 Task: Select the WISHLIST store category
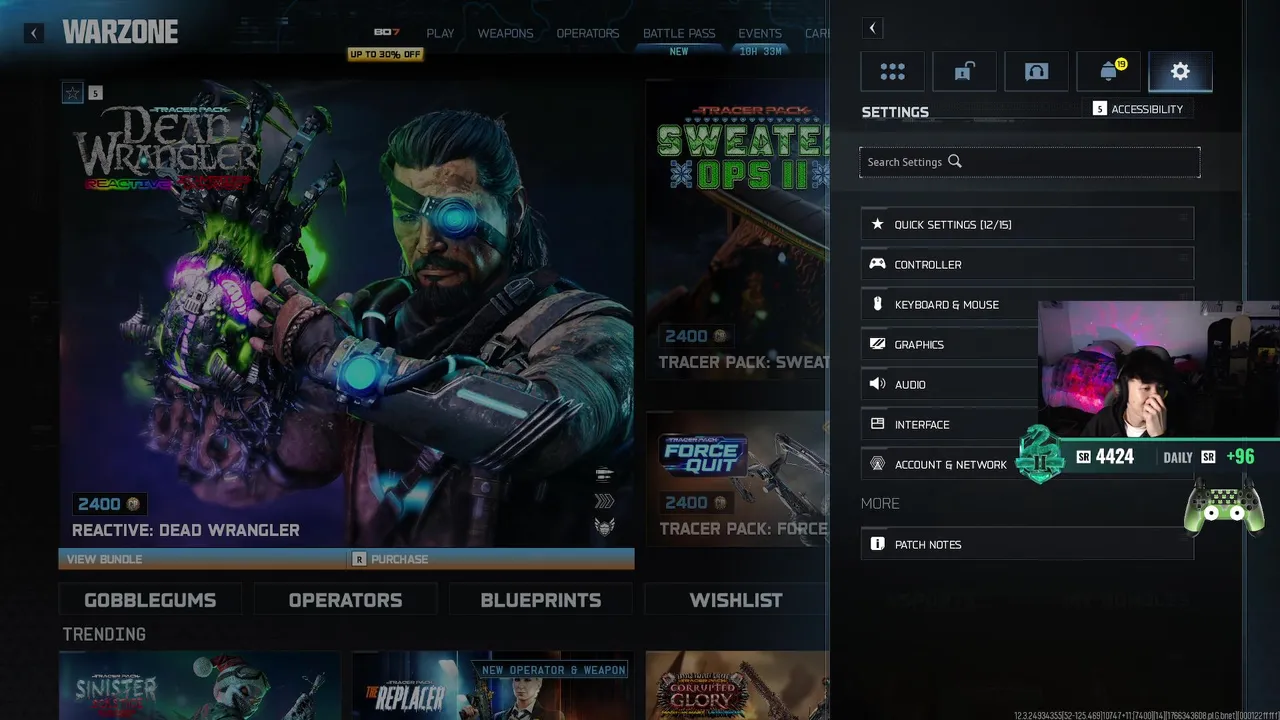[x=736, y=600]
